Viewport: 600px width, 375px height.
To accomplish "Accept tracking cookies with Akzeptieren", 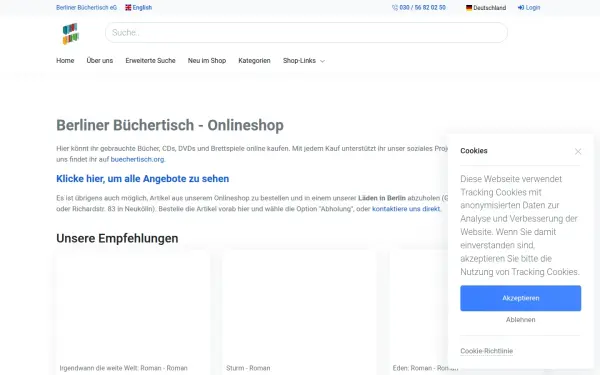I will point(520,298).
